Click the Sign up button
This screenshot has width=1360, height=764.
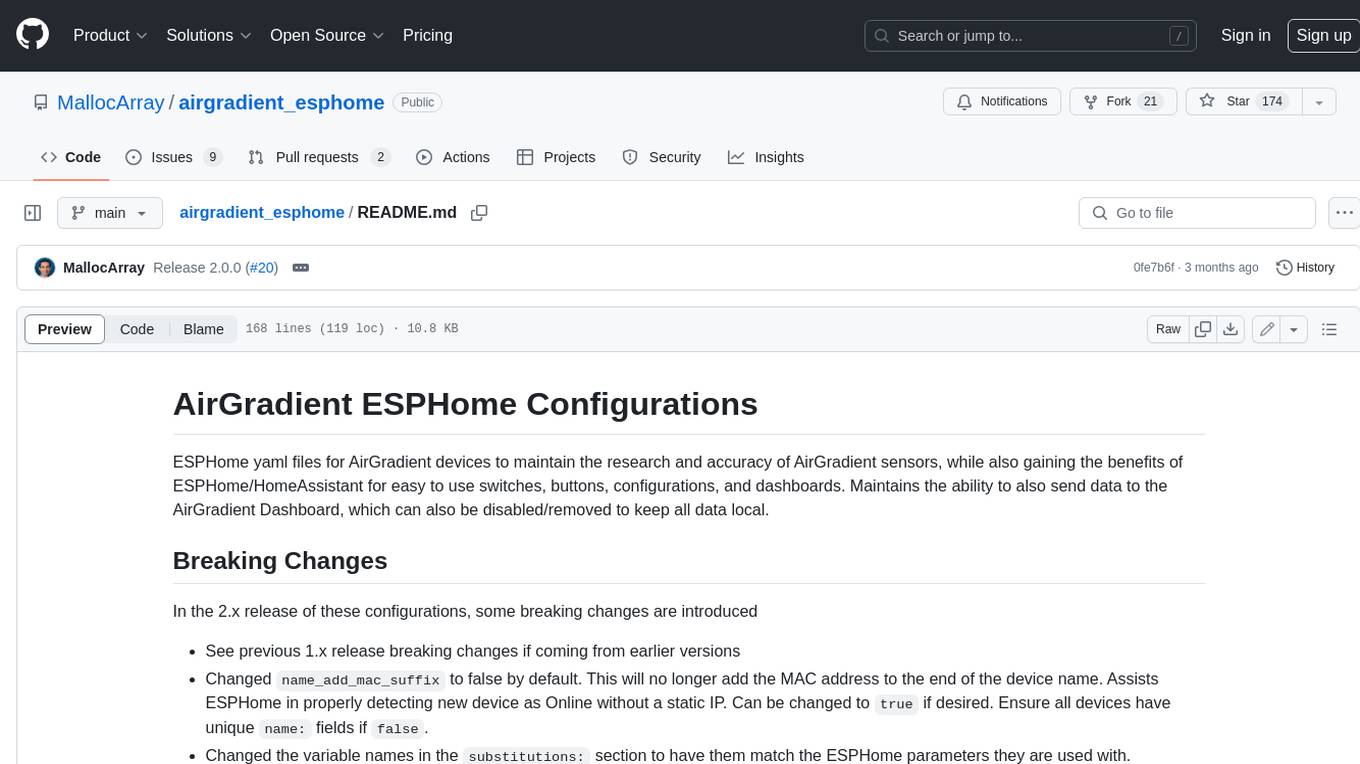pyautogui.click(x=1323, y=35)
